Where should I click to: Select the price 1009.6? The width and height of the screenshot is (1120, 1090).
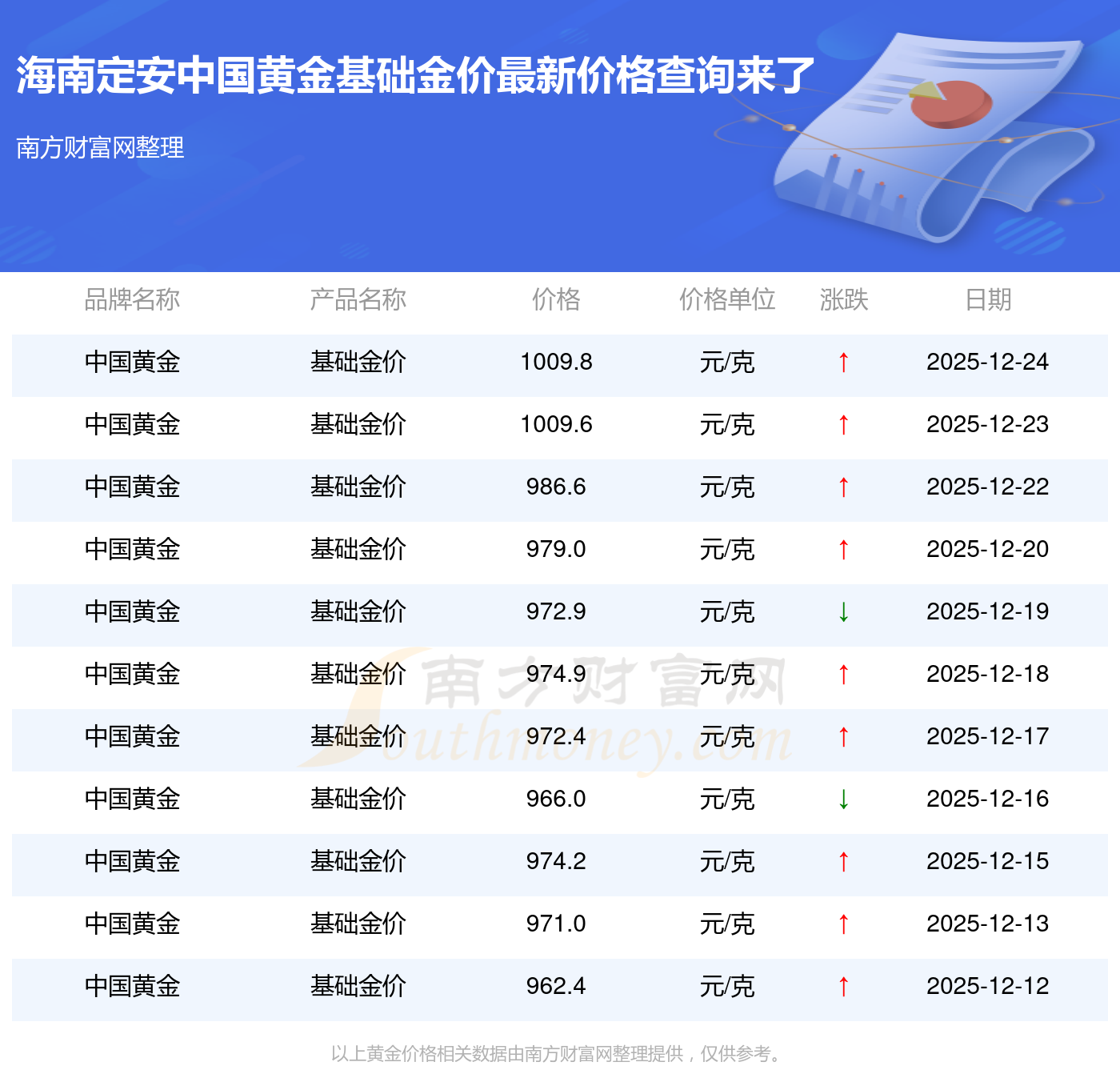pyautogui.click(x=556, y=424)
